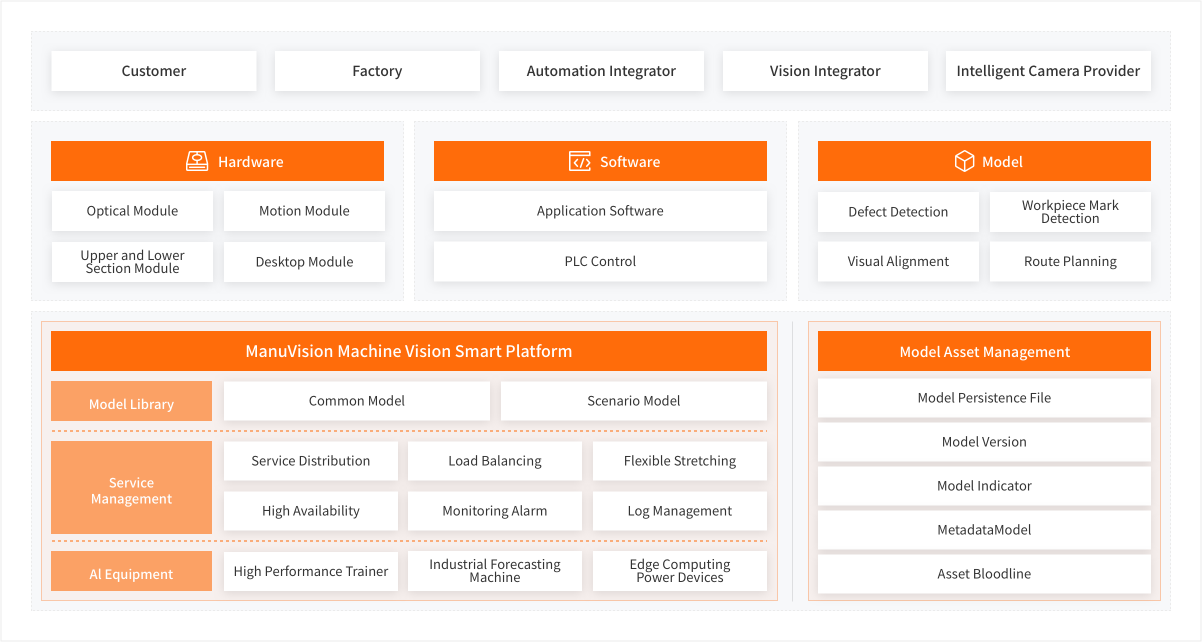Click the Log Management card
This screenshot has width=1202, height=642.
(x=680, y=511)
